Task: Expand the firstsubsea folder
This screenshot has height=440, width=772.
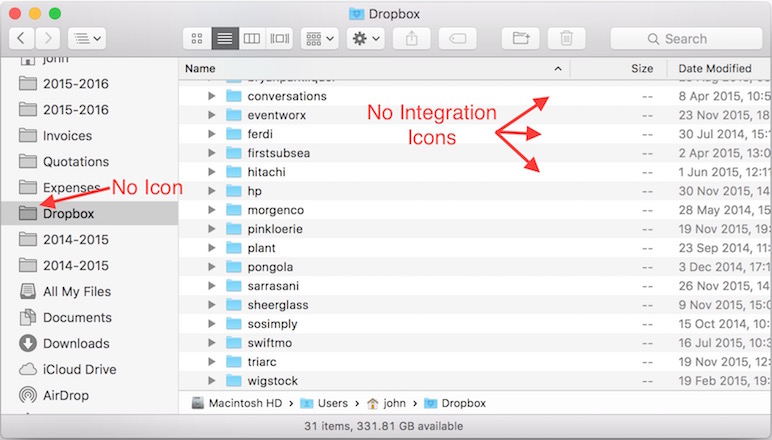Action: click(212, 153)
